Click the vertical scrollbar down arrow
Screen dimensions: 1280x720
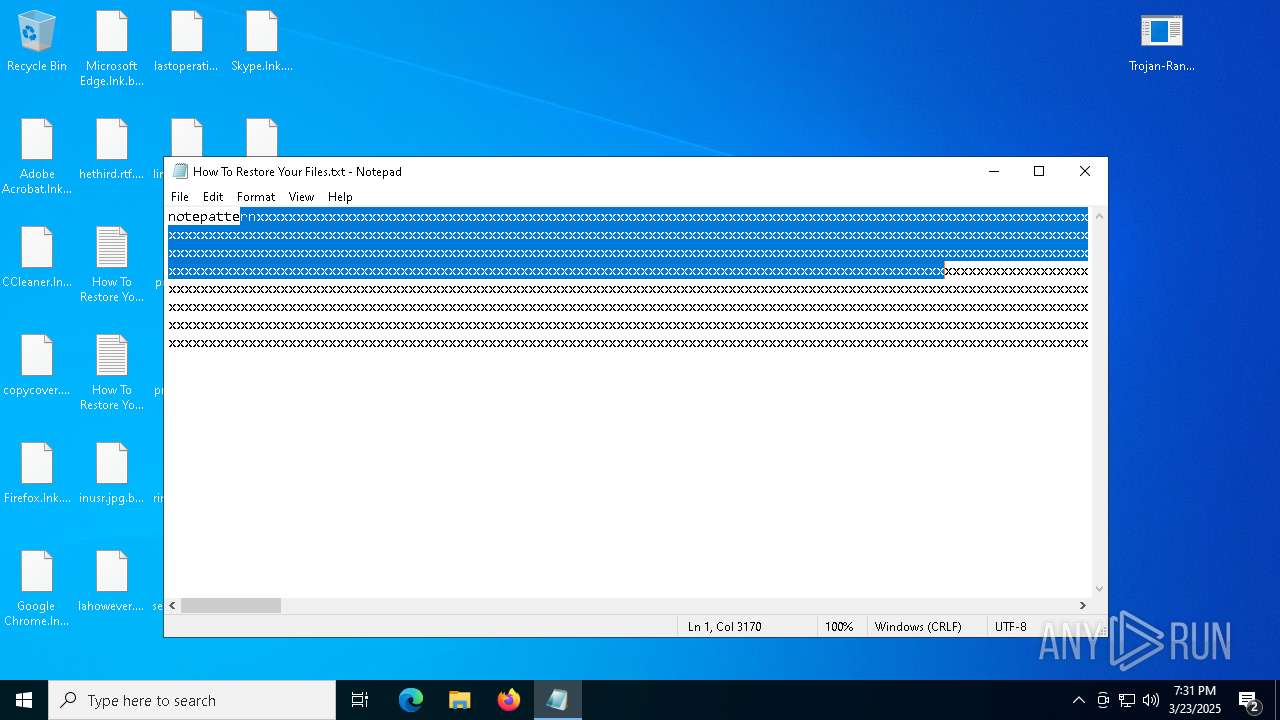click(x=1099, y=589)
